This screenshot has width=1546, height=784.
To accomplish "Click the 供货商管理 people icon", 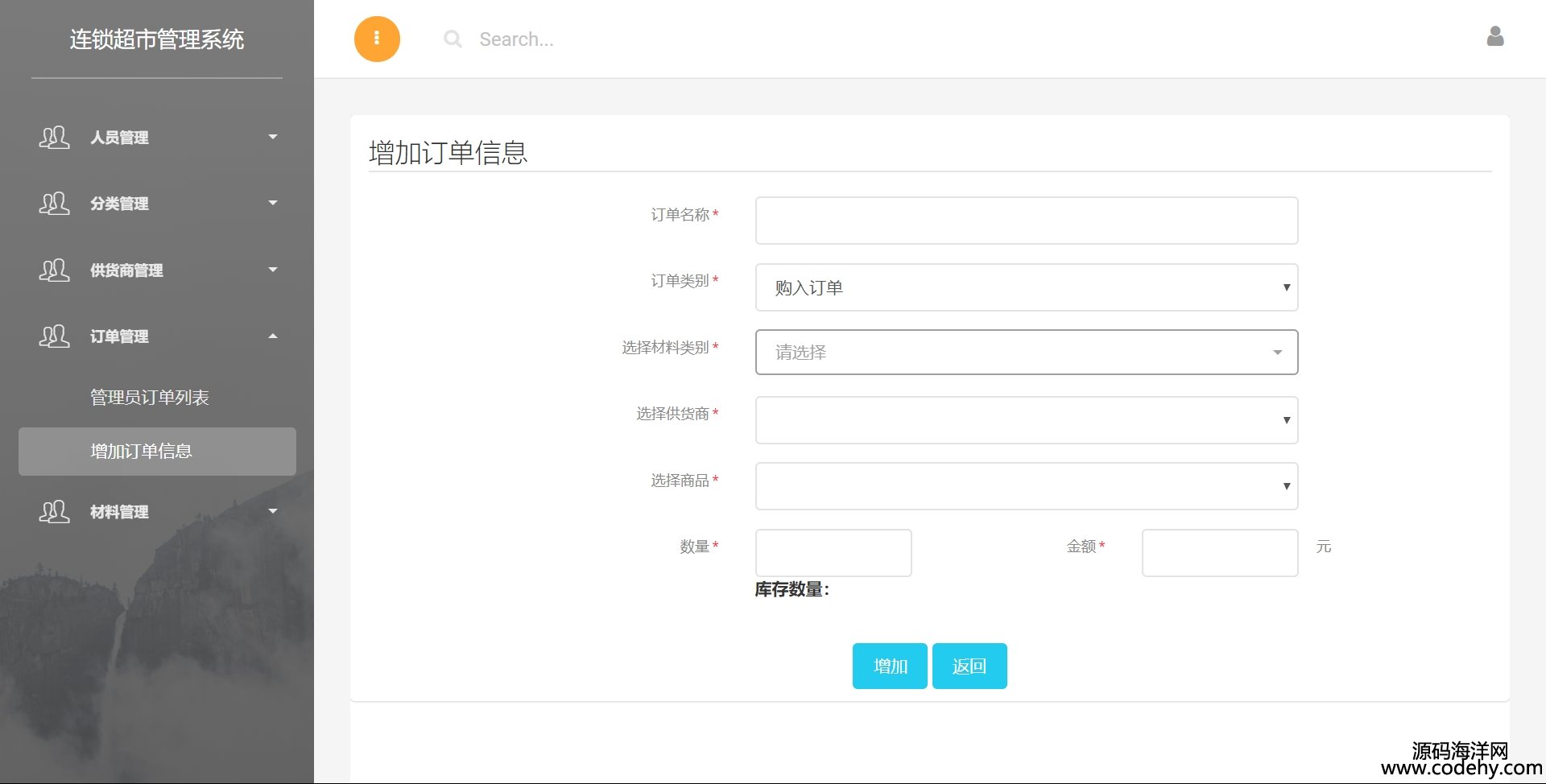I will [54, 270].
